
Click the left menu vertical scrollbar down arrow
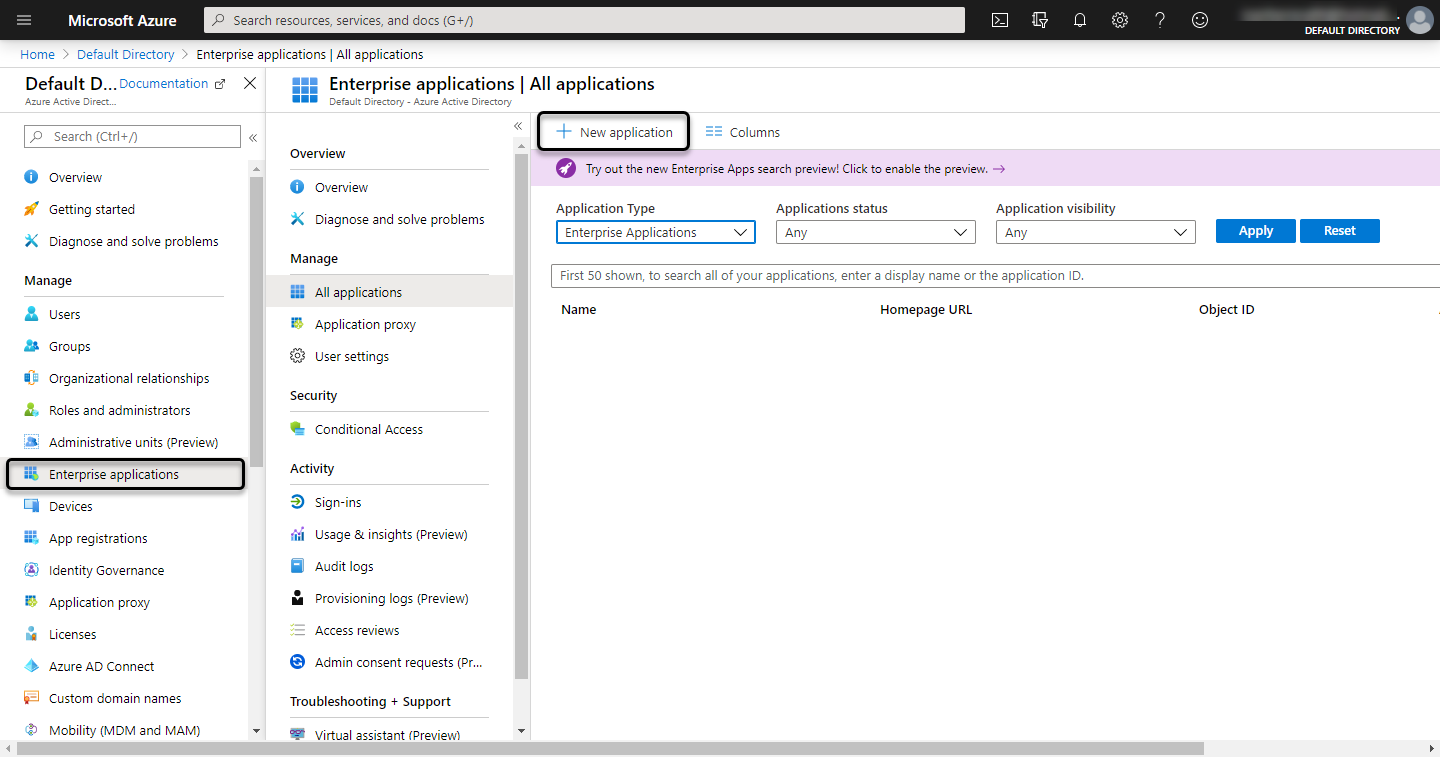257,732
